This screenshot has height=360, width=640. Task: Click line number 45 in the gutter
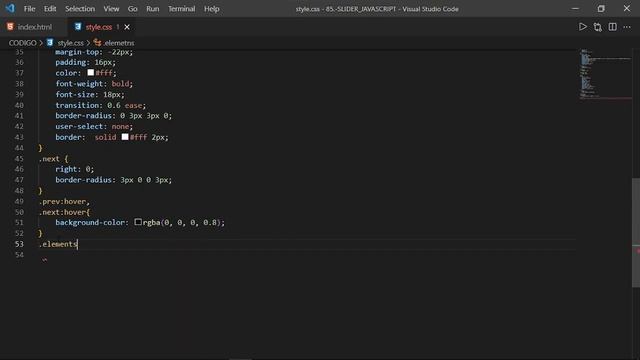tap(19, 158)
